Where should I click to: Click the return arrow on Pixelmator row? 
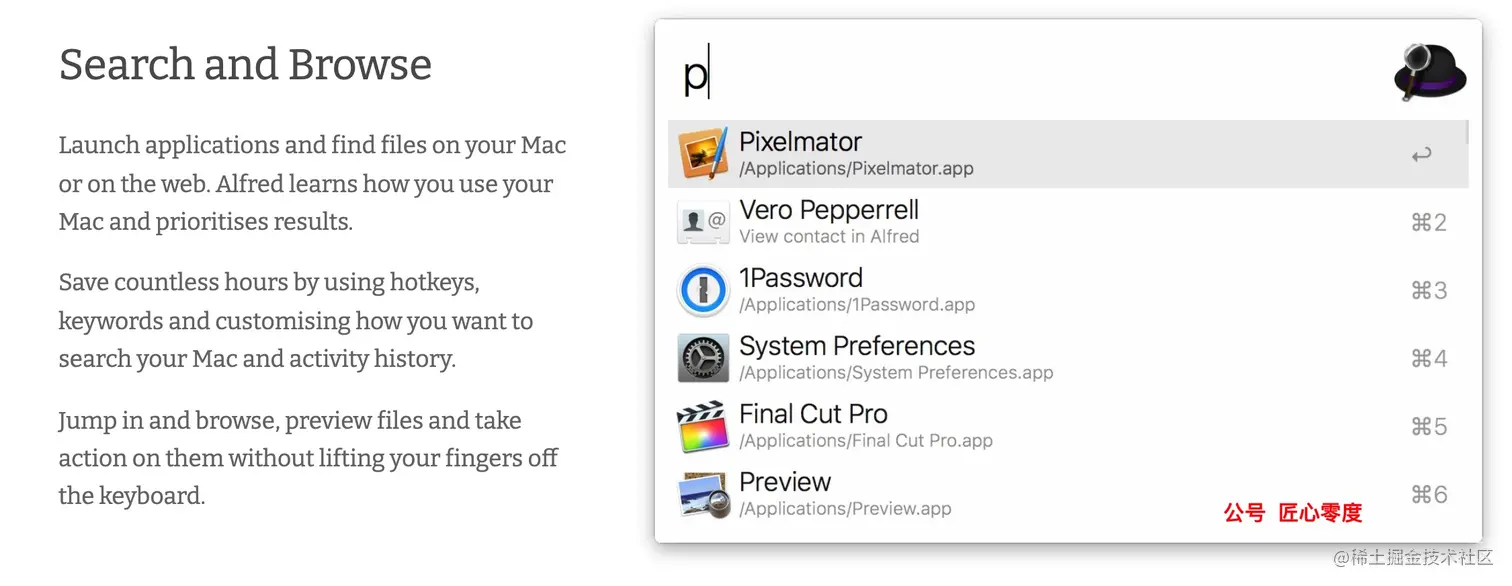tap(1421, 155)
